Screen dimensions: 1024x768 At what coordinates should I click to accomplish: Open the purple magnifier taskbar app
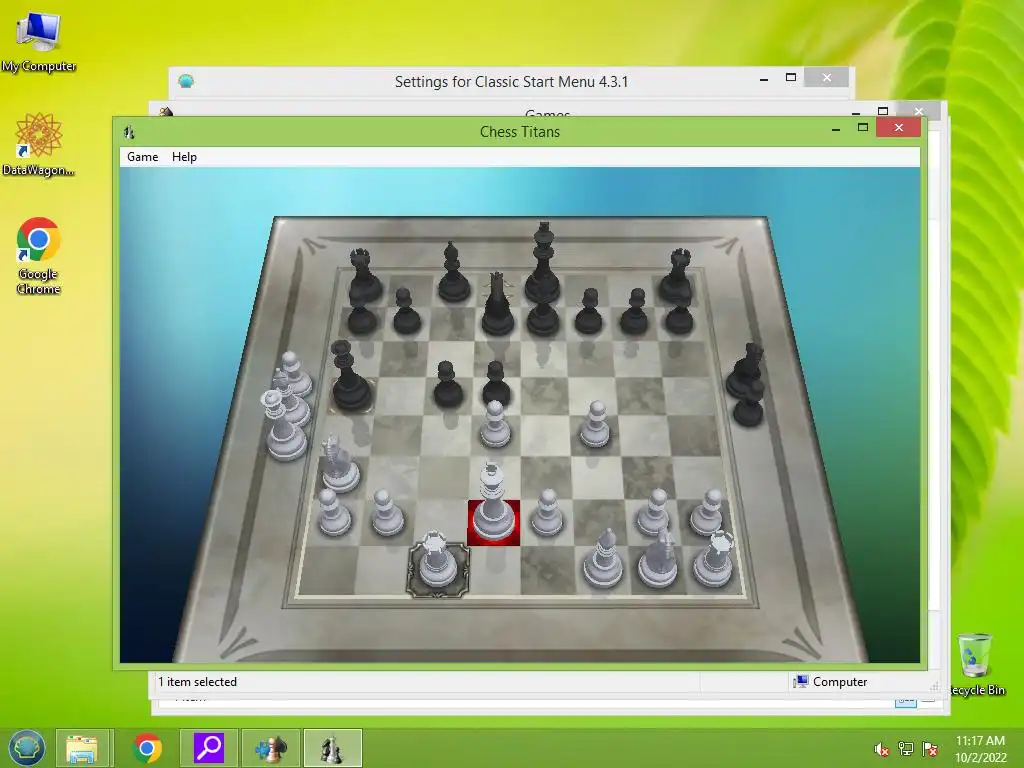[x=209, y=748]
